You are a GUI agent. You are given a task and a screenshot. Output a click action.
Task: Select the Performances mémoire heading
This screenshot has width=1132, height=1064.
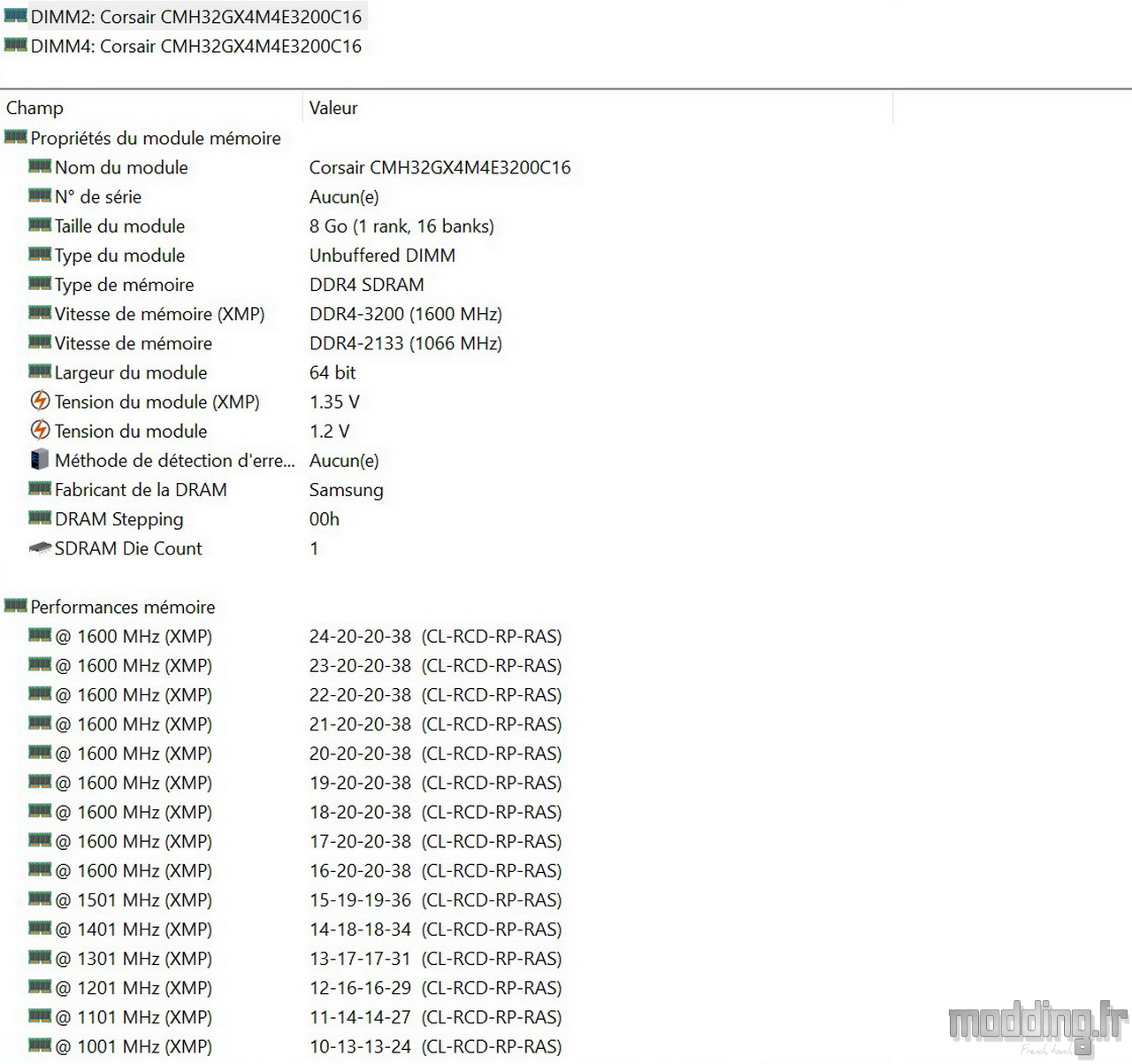point(123,607)
